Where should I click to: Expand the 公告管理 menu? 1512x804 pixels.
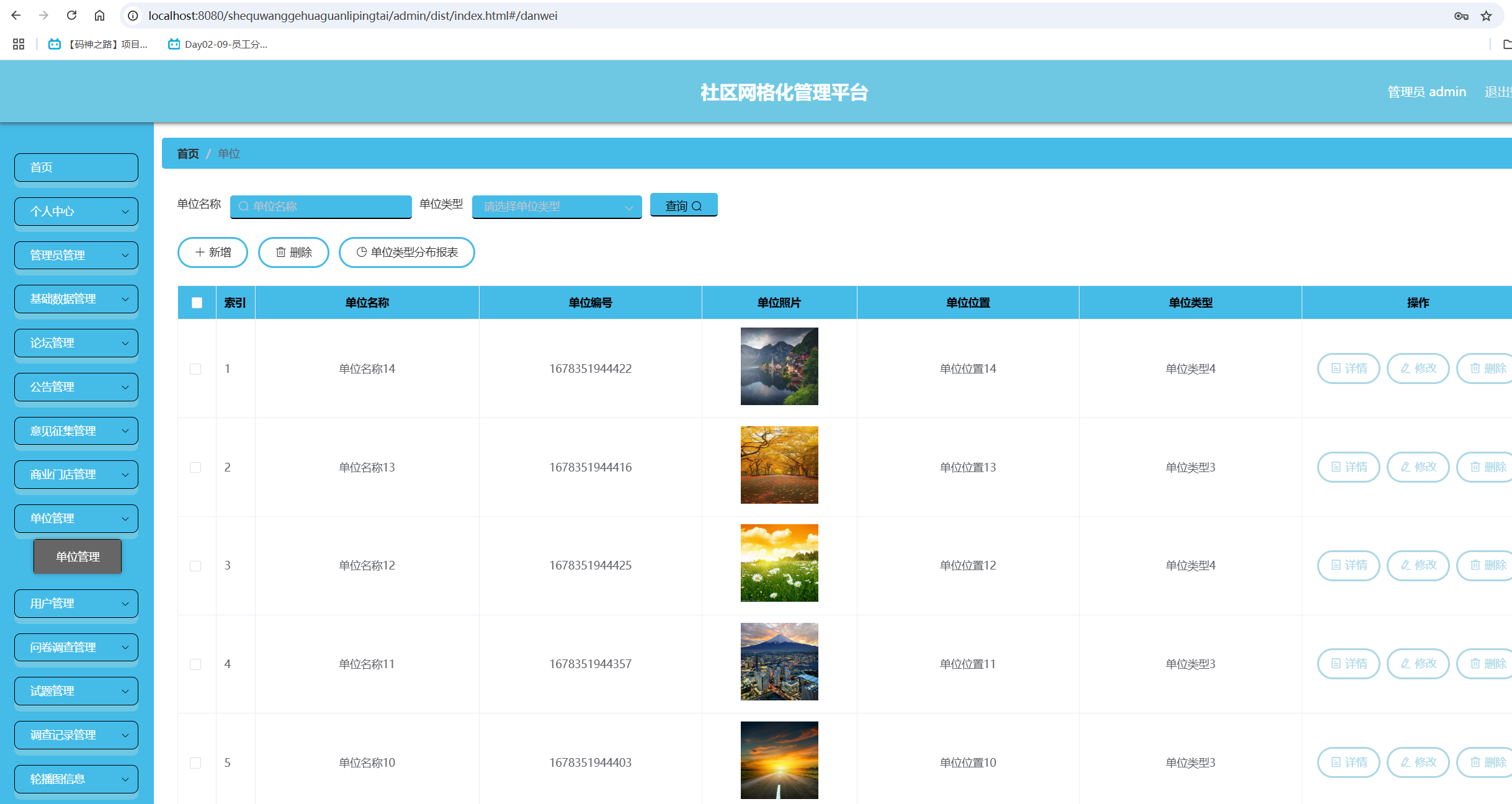pyautogui.click(x=76, y=387)
